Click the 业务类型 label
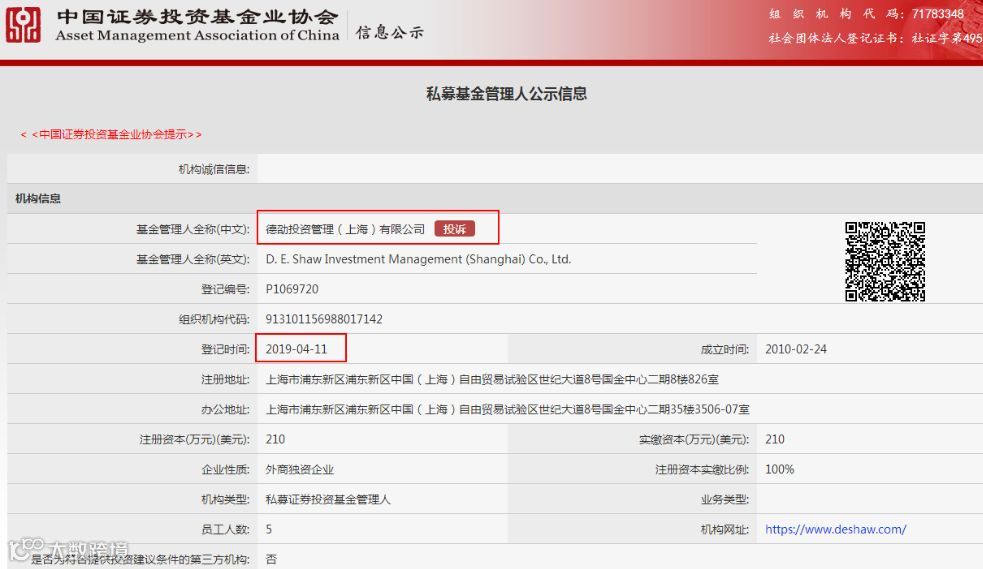 coord(725,499)
